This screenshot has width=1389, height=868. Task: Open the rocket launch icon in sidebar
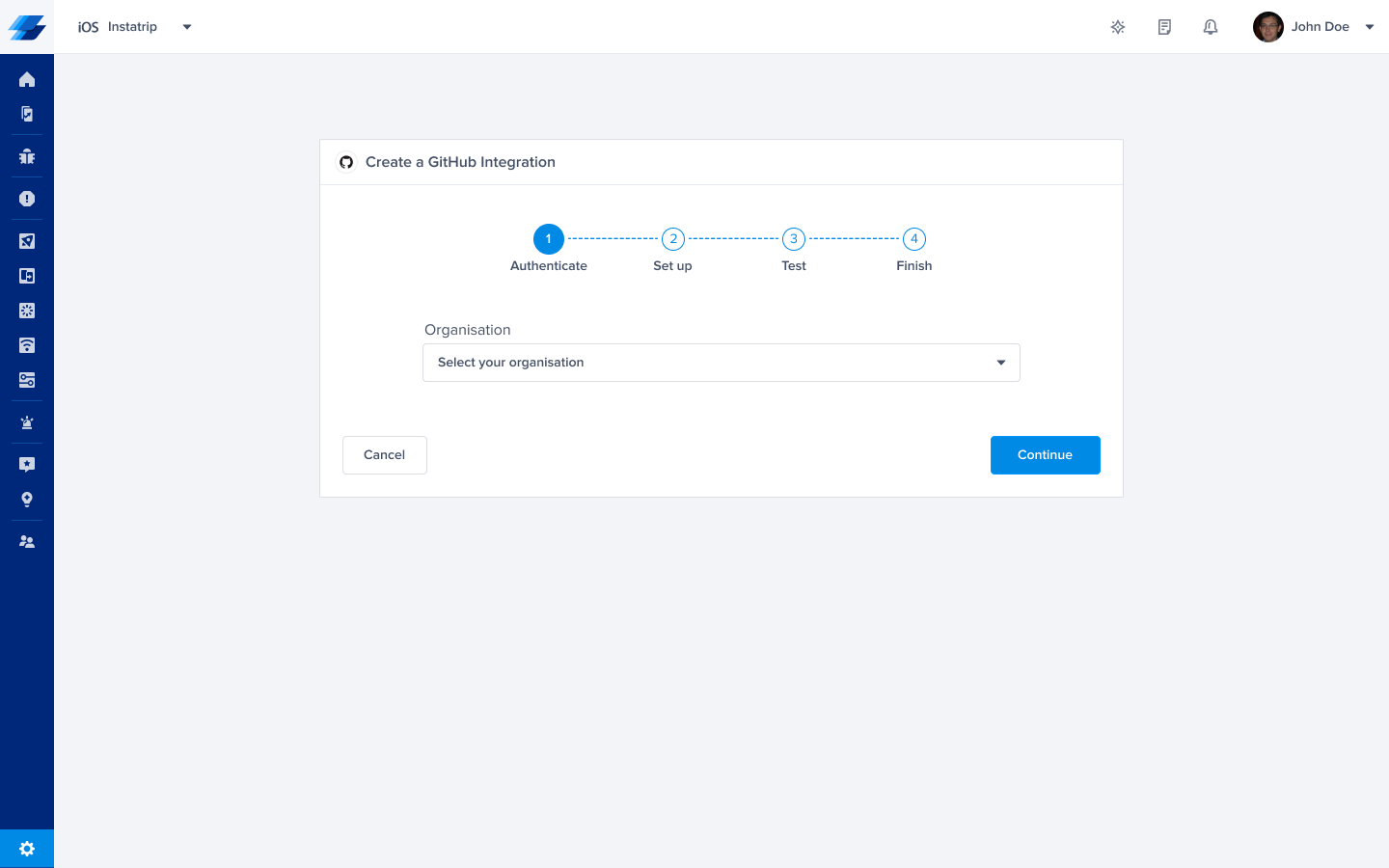(x=27, y=241)
